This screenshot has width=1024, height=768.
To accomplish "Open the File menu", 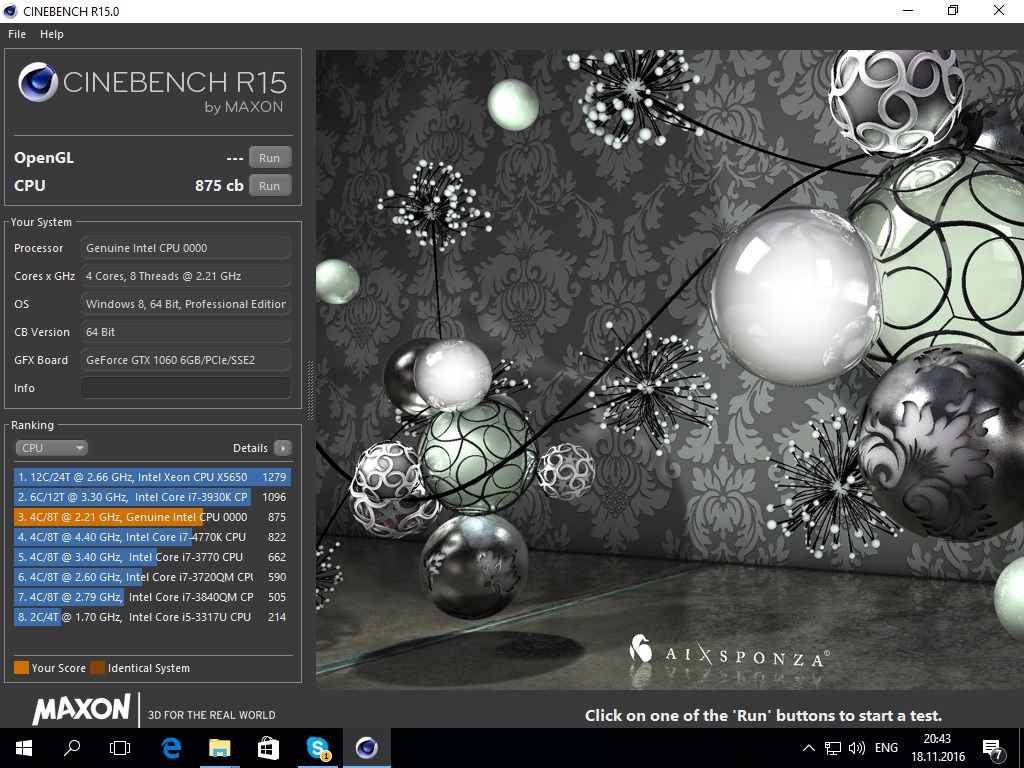I will (16, 34).
